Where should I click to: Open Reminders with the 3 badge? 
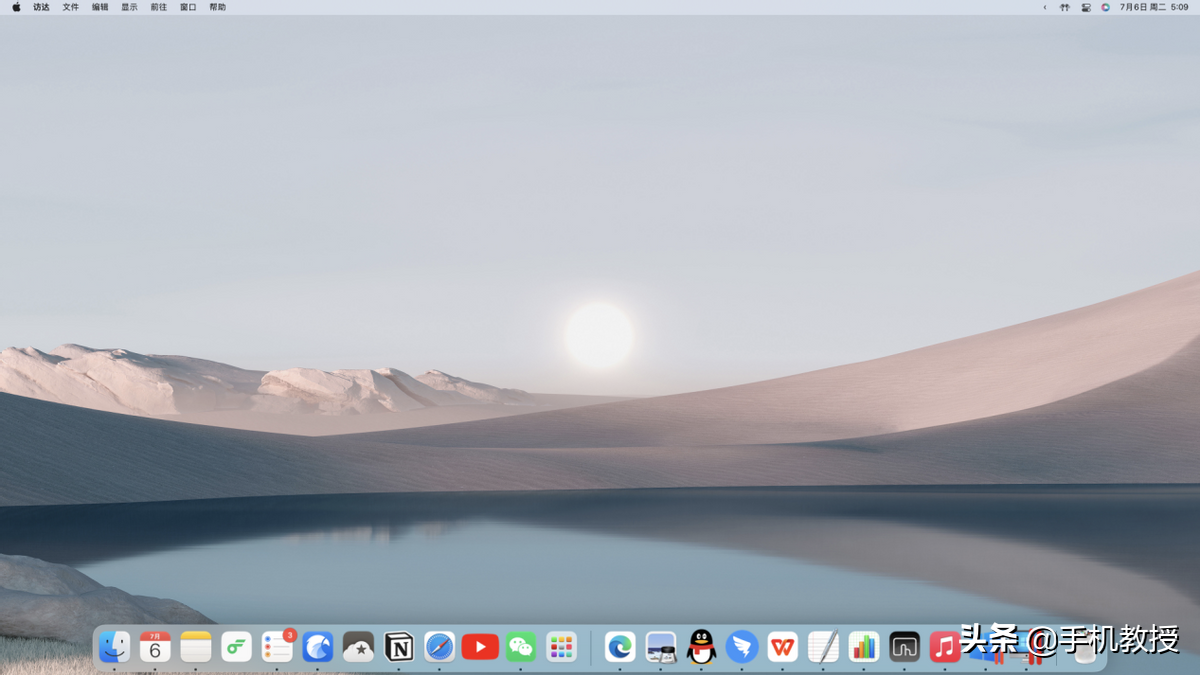tap(276, 647)
